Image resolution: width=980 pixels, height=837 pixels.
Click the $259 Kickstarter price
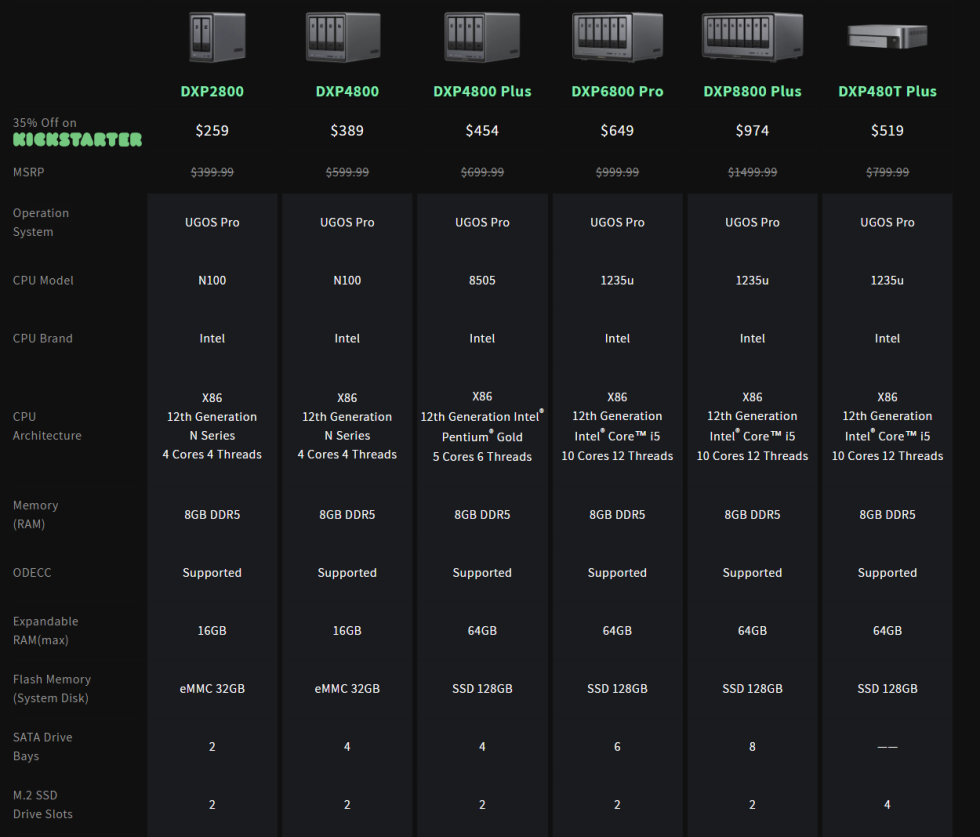212,131
